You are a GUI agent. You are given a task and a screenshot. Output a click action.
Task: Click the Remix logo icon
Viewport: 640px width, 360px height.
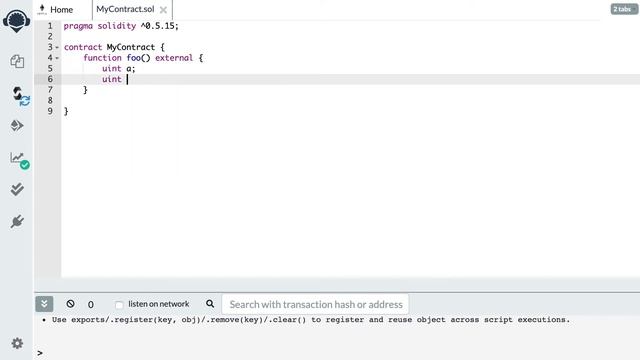point(16,20)
